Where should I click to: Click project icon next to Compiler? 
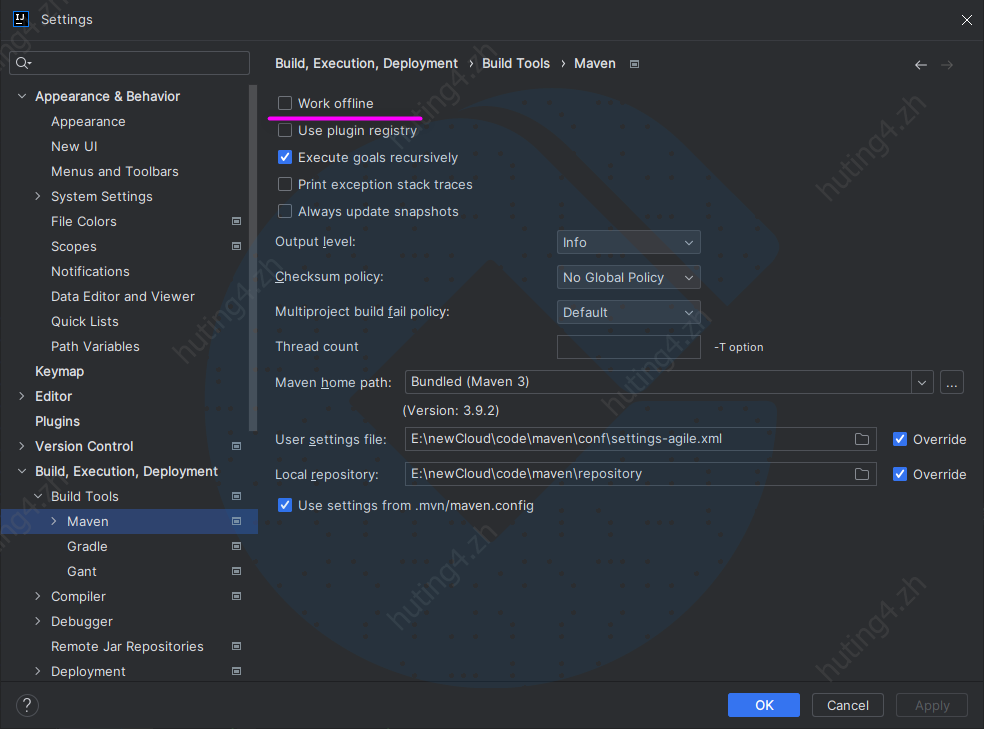click(x=237, y=596)
